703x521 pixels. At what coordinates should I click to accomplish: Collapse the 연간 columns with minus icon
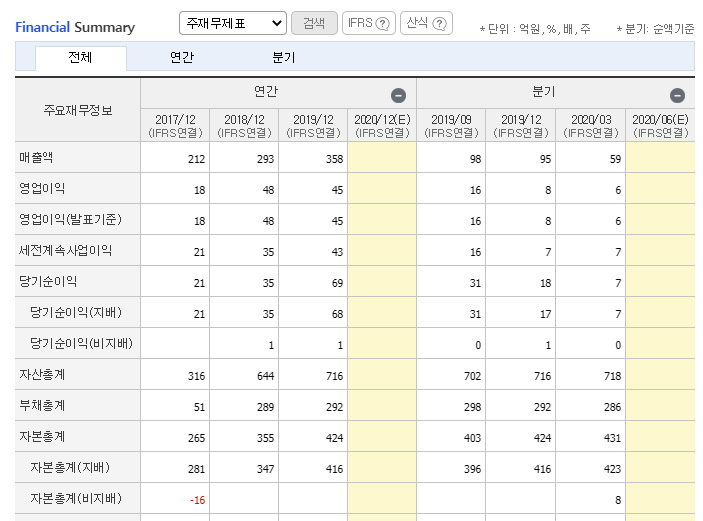(x=398, y=96)
